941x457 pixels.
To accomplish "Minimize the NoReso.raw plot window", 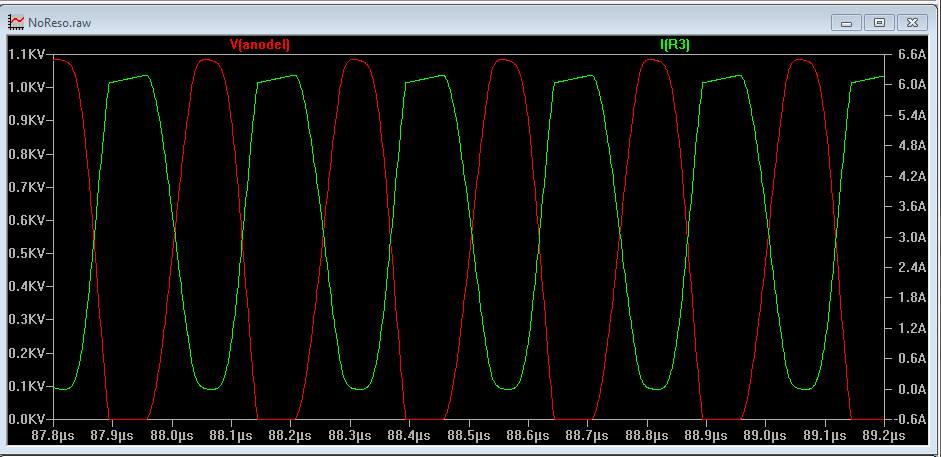I will coord(847,23).
